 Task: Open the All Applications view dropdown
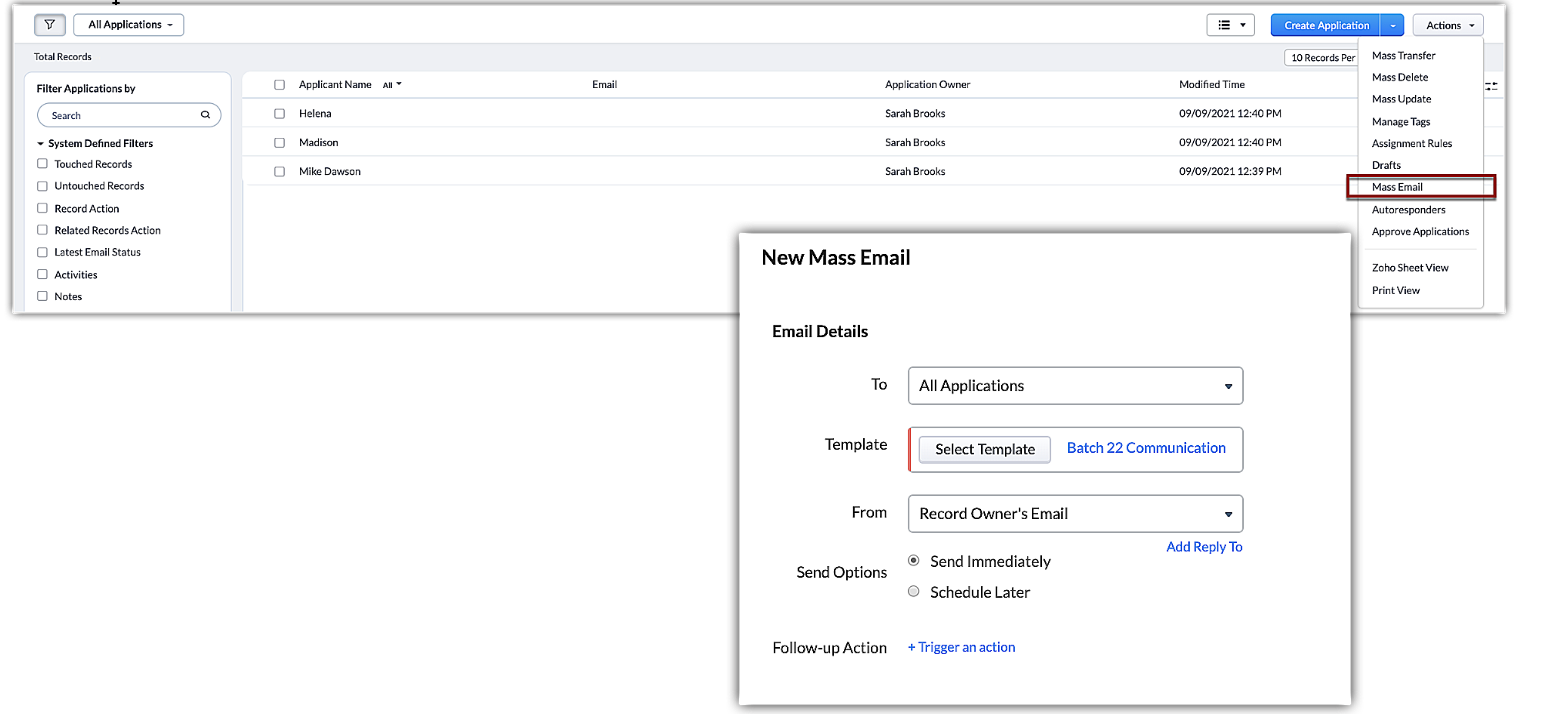tap(129, 25)
